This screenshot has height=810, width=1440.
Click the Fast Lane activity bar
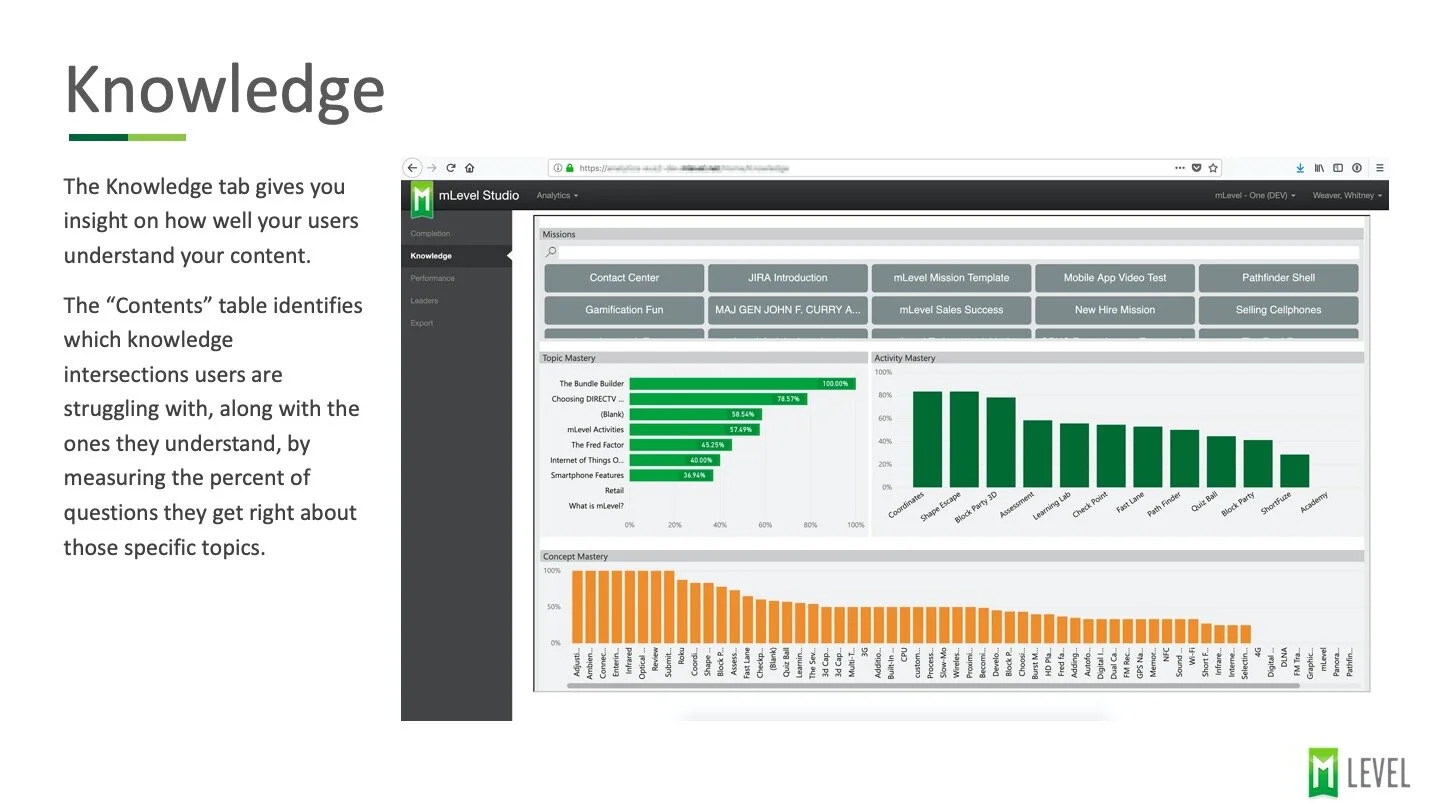click(x=1148, y=457)
